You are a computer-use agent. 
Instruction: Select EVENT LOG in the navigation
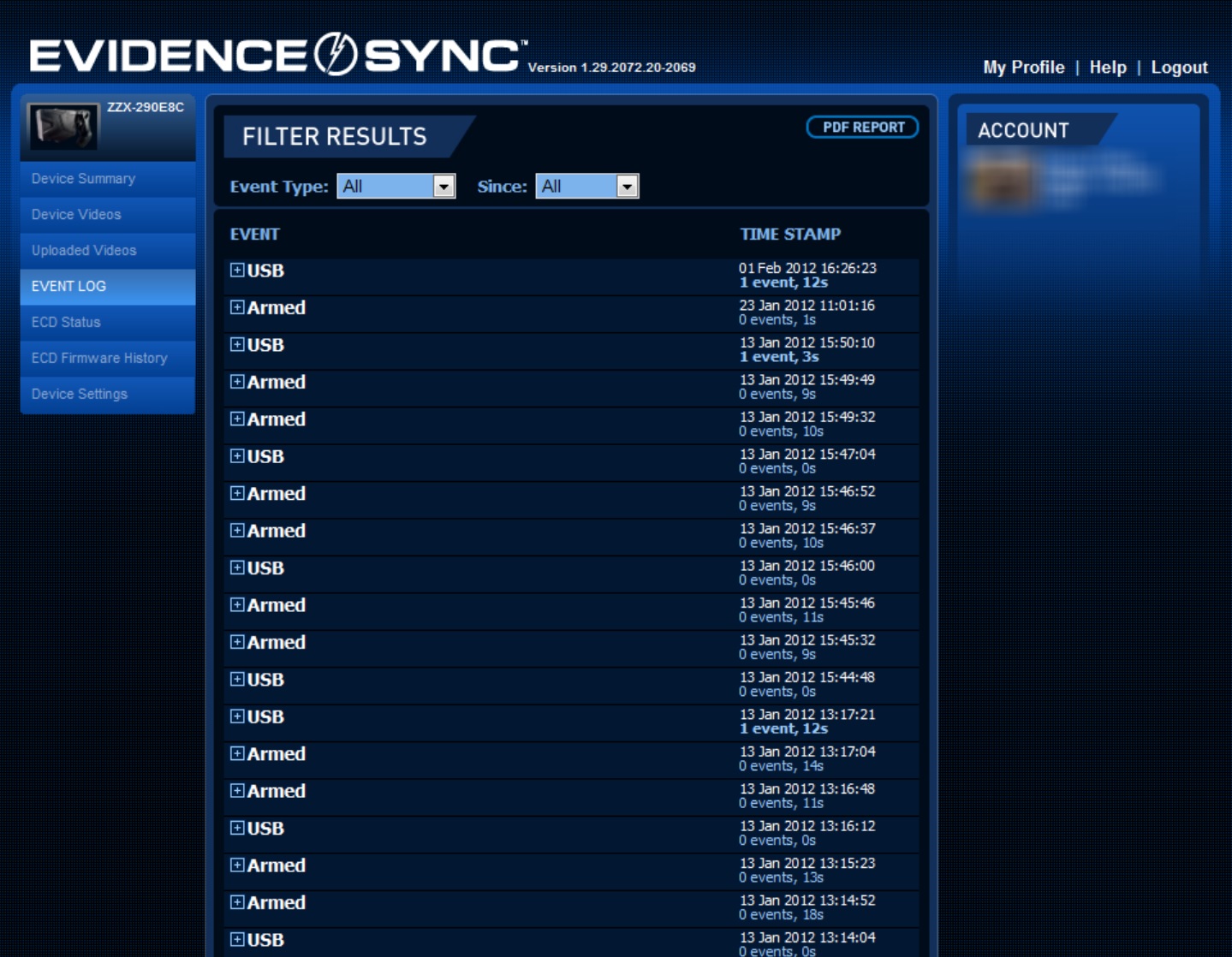[x=68, y=287]
